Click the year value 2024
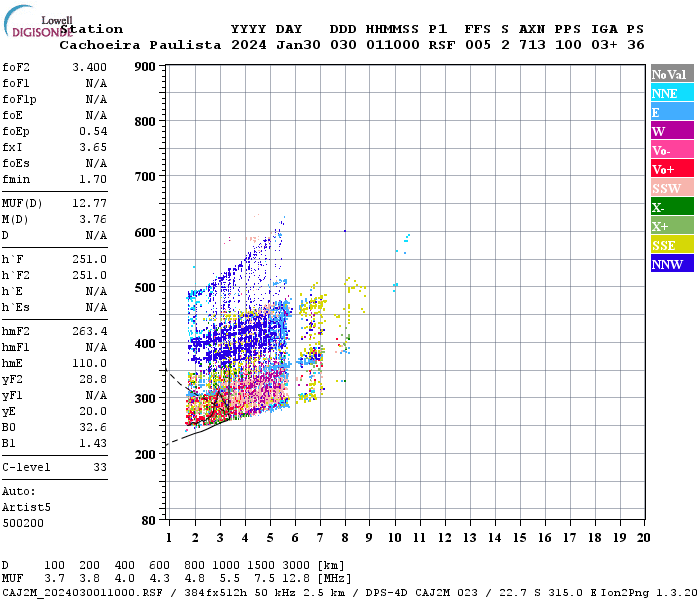Screen dimensions: 700x600 click(x=249, y=45)
